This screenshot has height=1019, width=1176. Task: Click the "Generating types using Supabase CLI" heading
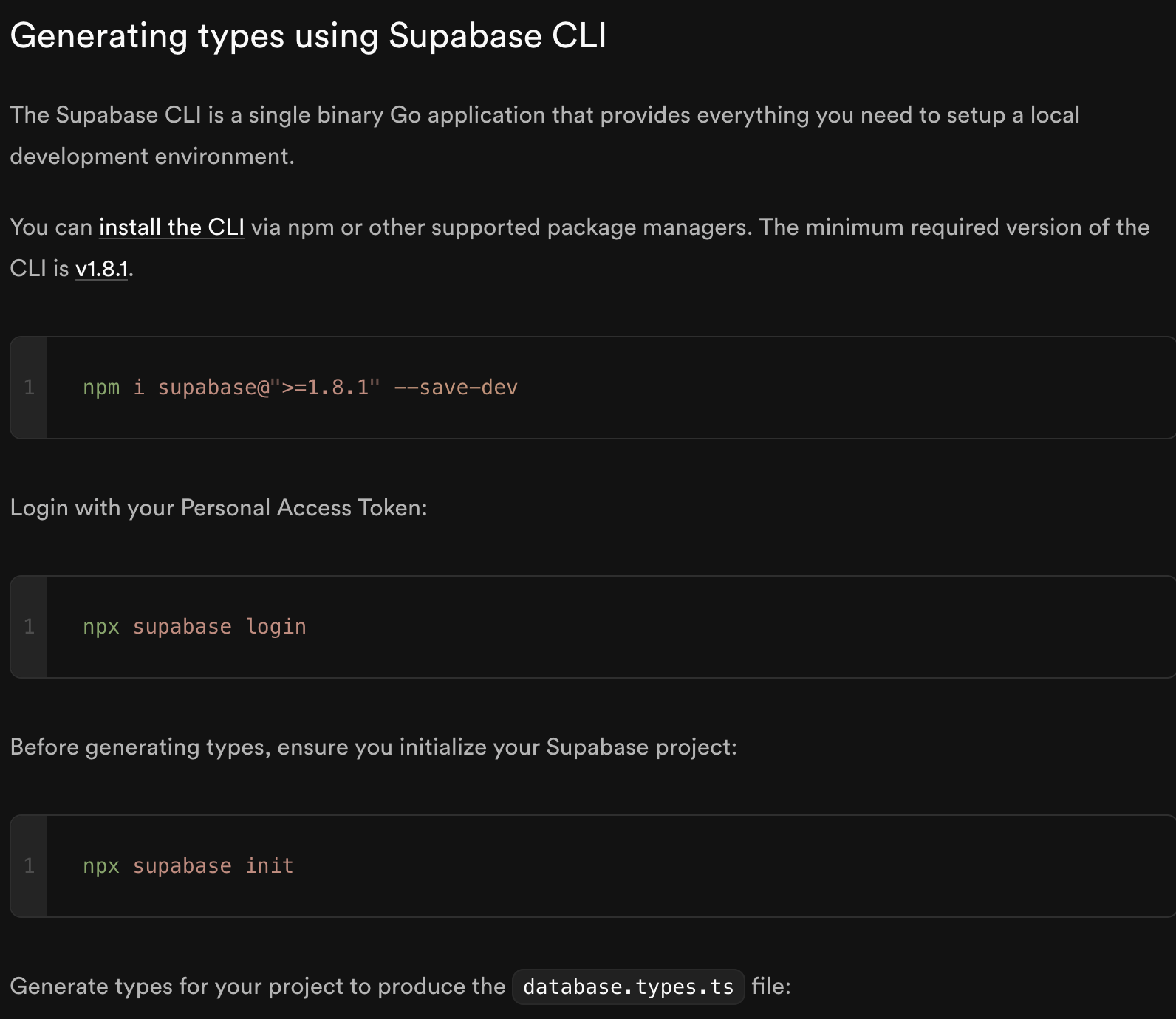tap(308, 36)
